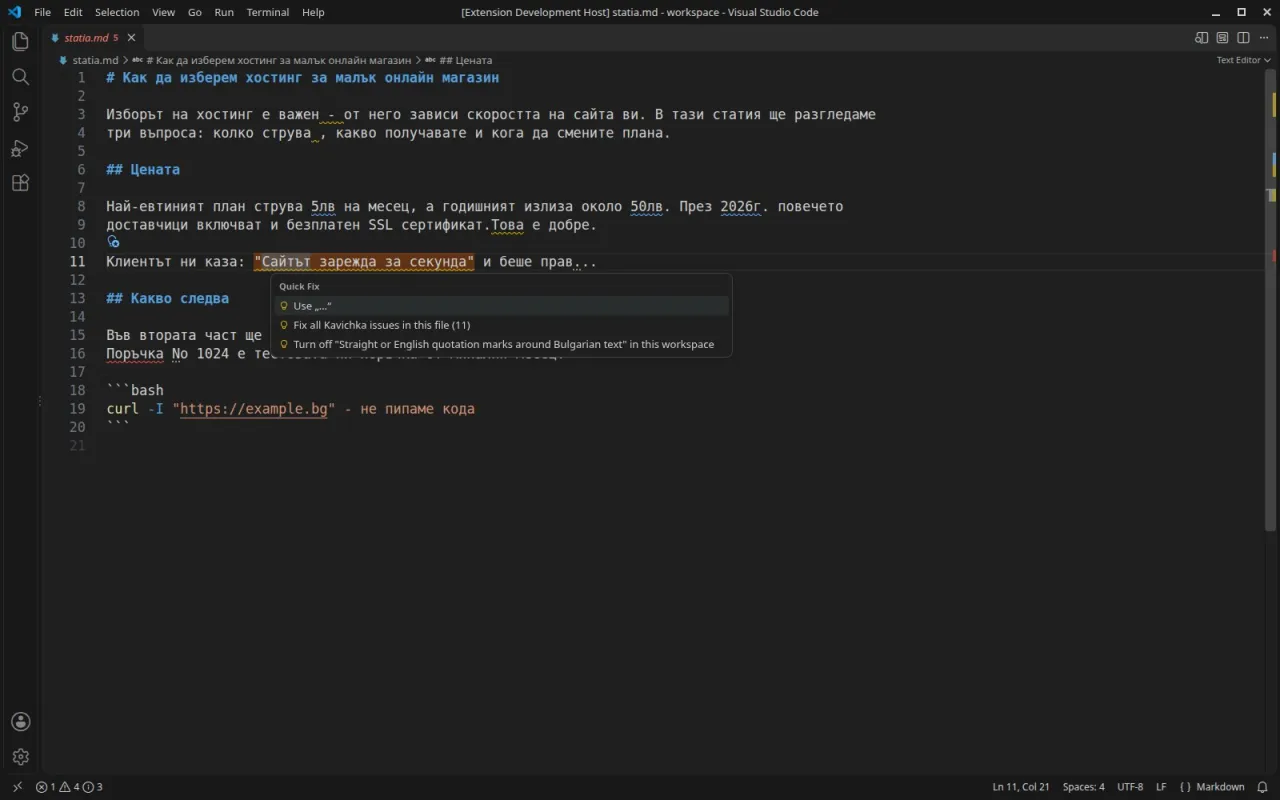
Task: Click the underlined '50лв' on line 8
Action: click(x=647, y=207)
